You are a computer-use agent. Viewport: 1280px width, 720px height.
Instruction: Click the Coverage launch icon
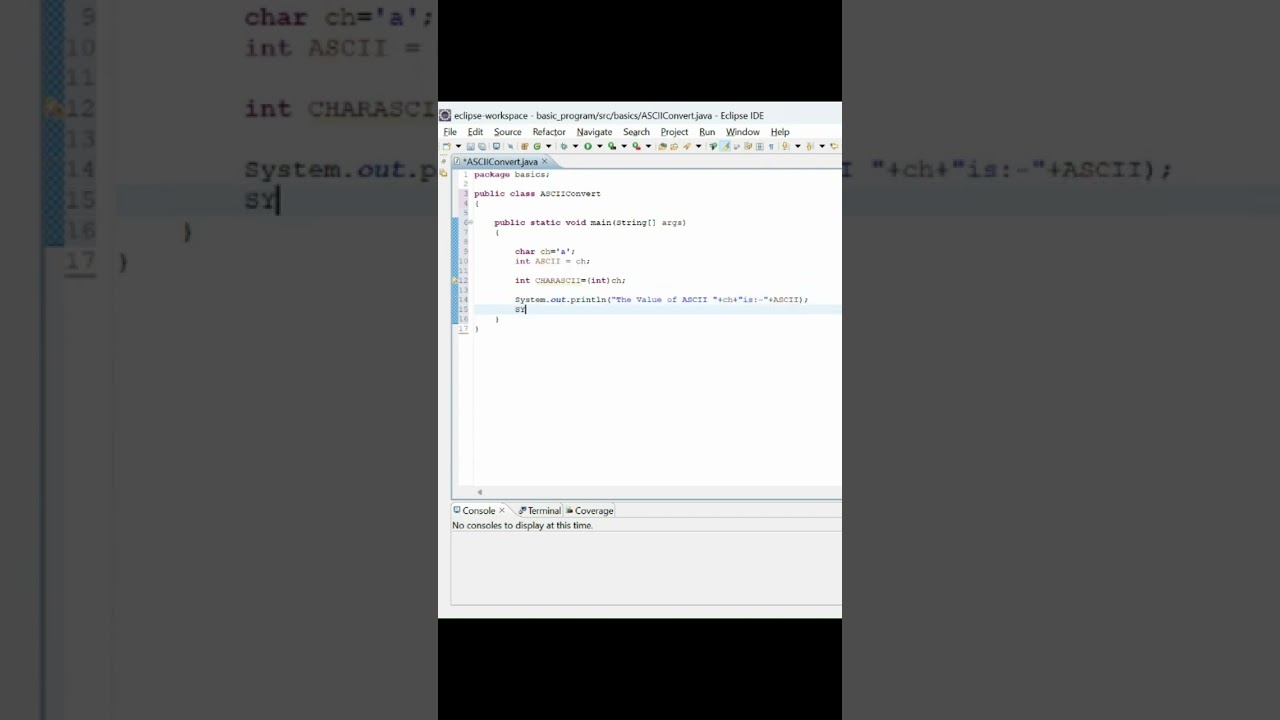[x=612, y=146]
